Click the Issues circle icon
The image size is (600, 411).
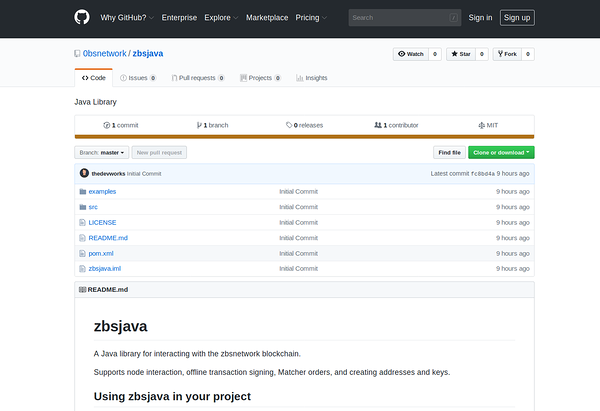pyautogui.click(x=123, y=78)
